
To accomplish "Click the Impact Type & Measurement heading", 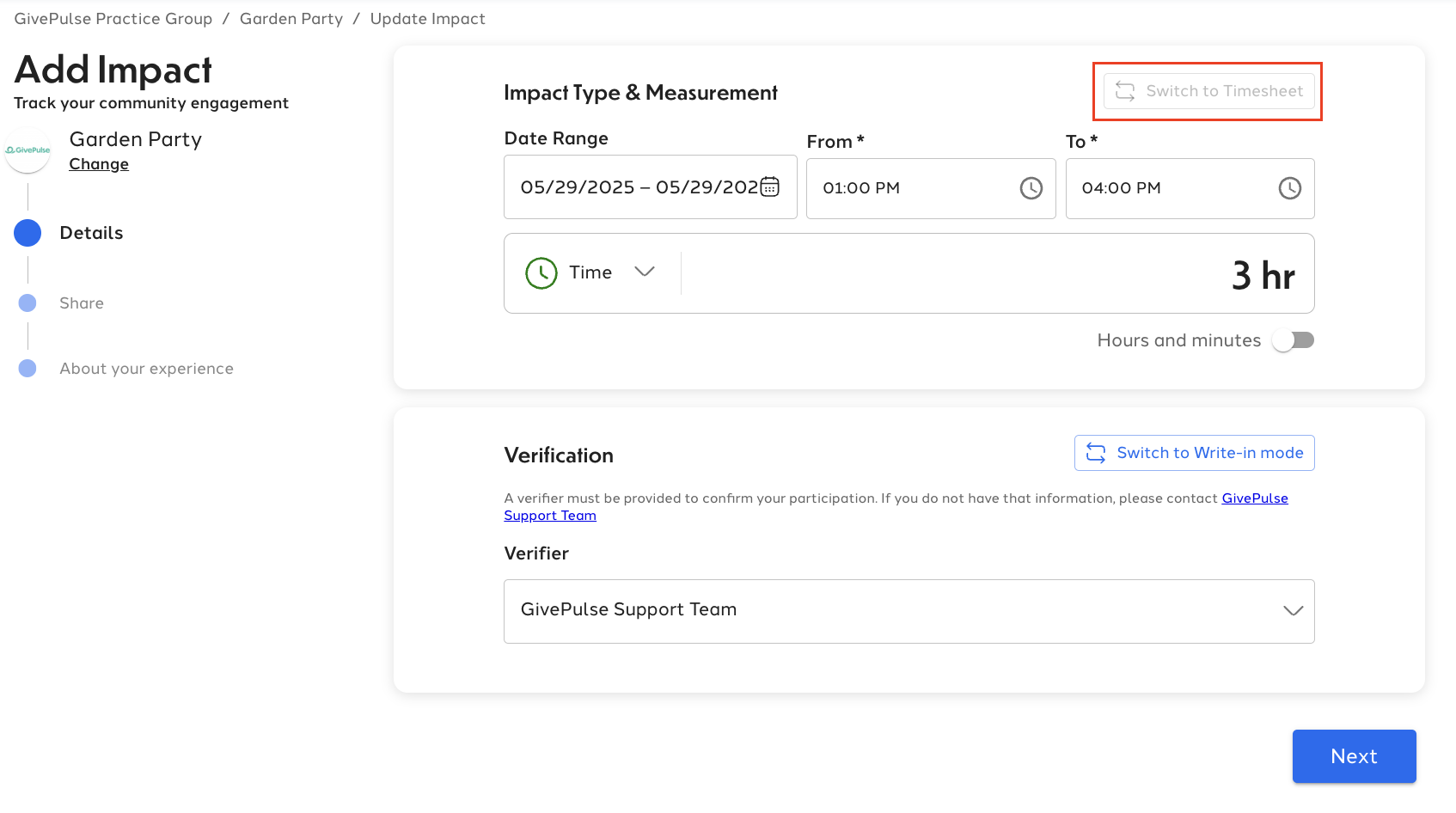I will [x=640, y=93].
